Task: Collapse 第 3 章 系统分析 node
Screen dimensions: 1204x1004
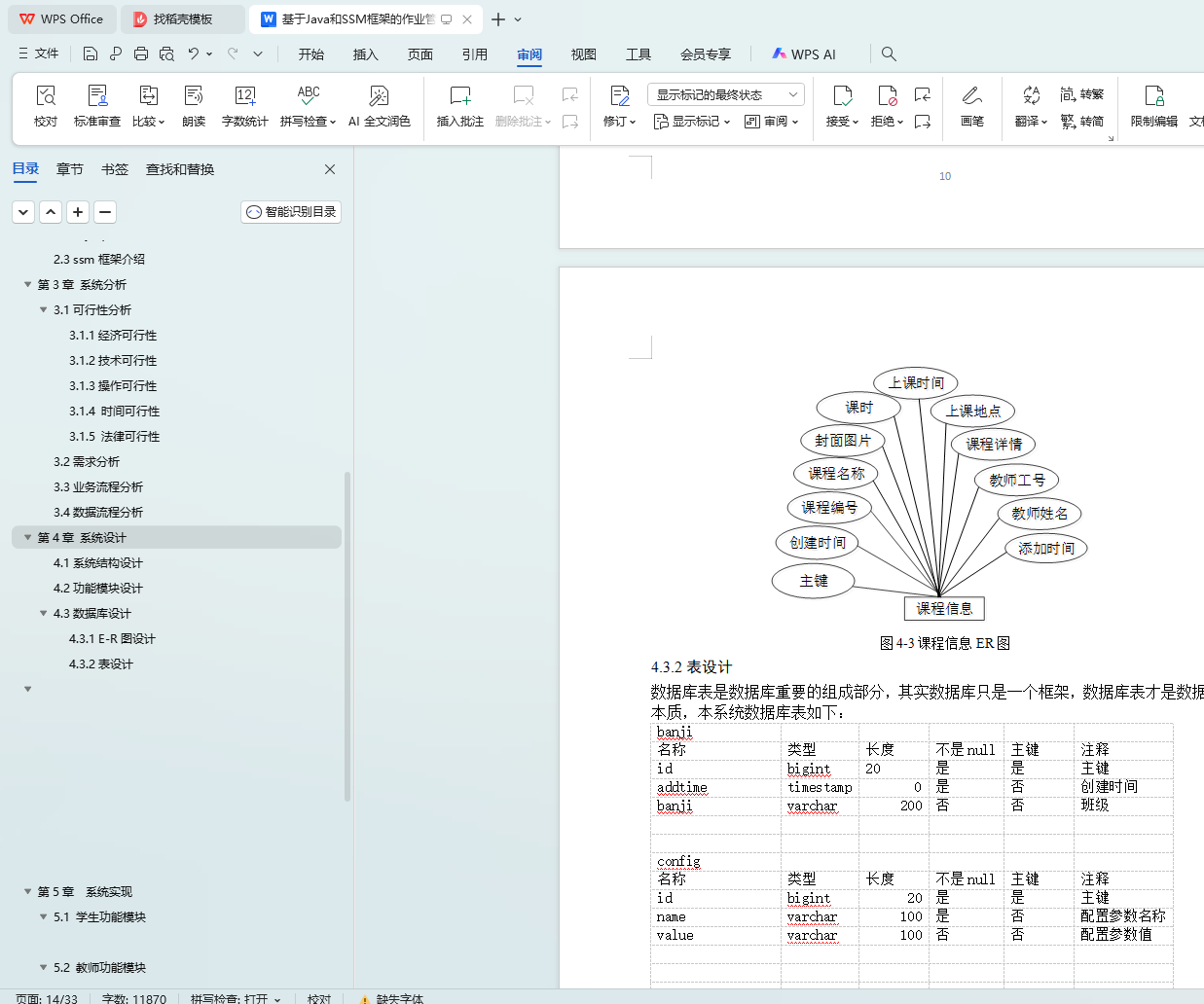Action: 27,284
